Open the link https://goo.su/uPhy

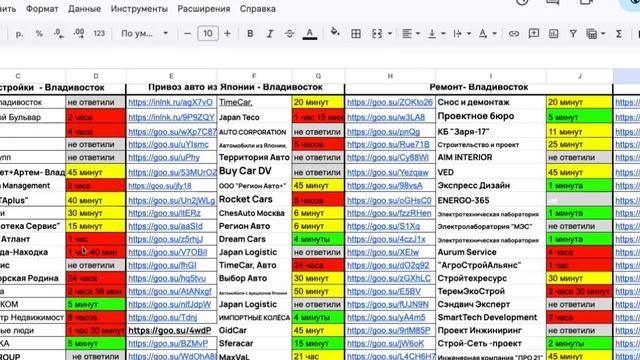pyautogui.click(x=164, y=157)
